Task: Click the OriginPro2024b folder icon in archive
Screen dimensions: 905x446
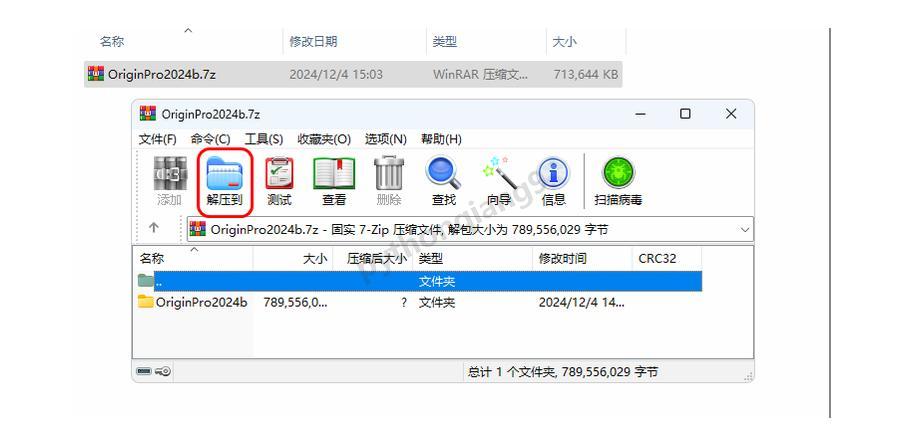Action: click(x=146, y=302)
